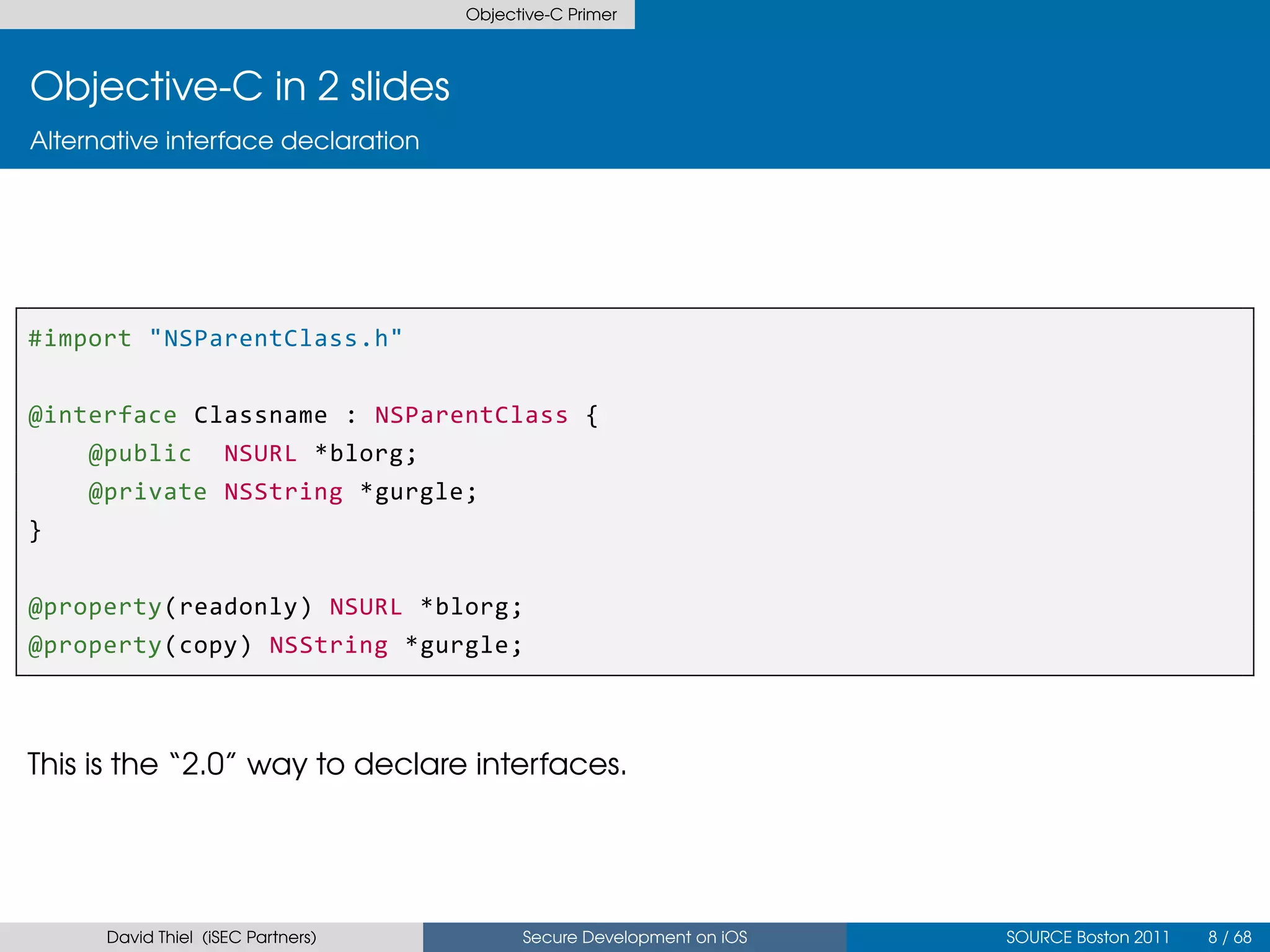
Task: Click the page number '8 / 68'
Action: (1230, 937)
